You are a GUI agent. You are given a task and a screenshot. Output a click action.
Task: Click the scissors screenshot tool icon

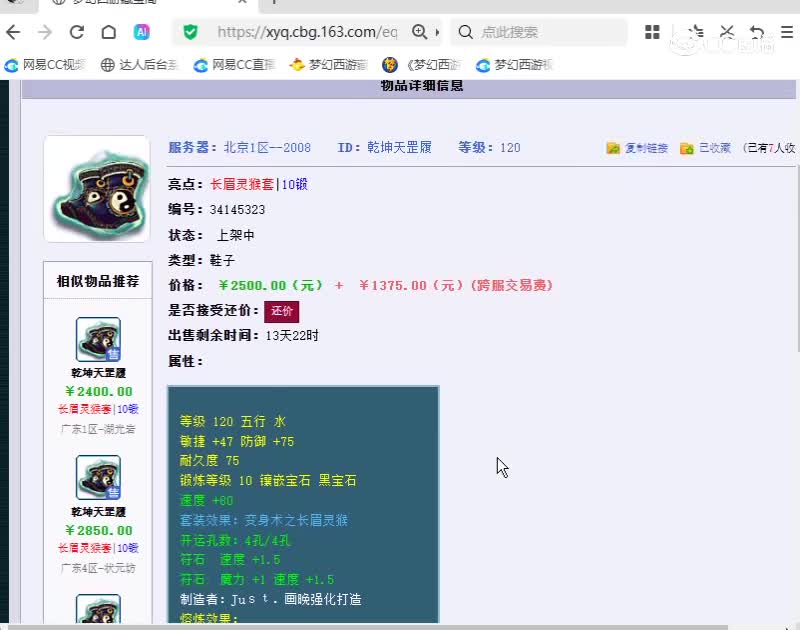(x=727, y=32)
